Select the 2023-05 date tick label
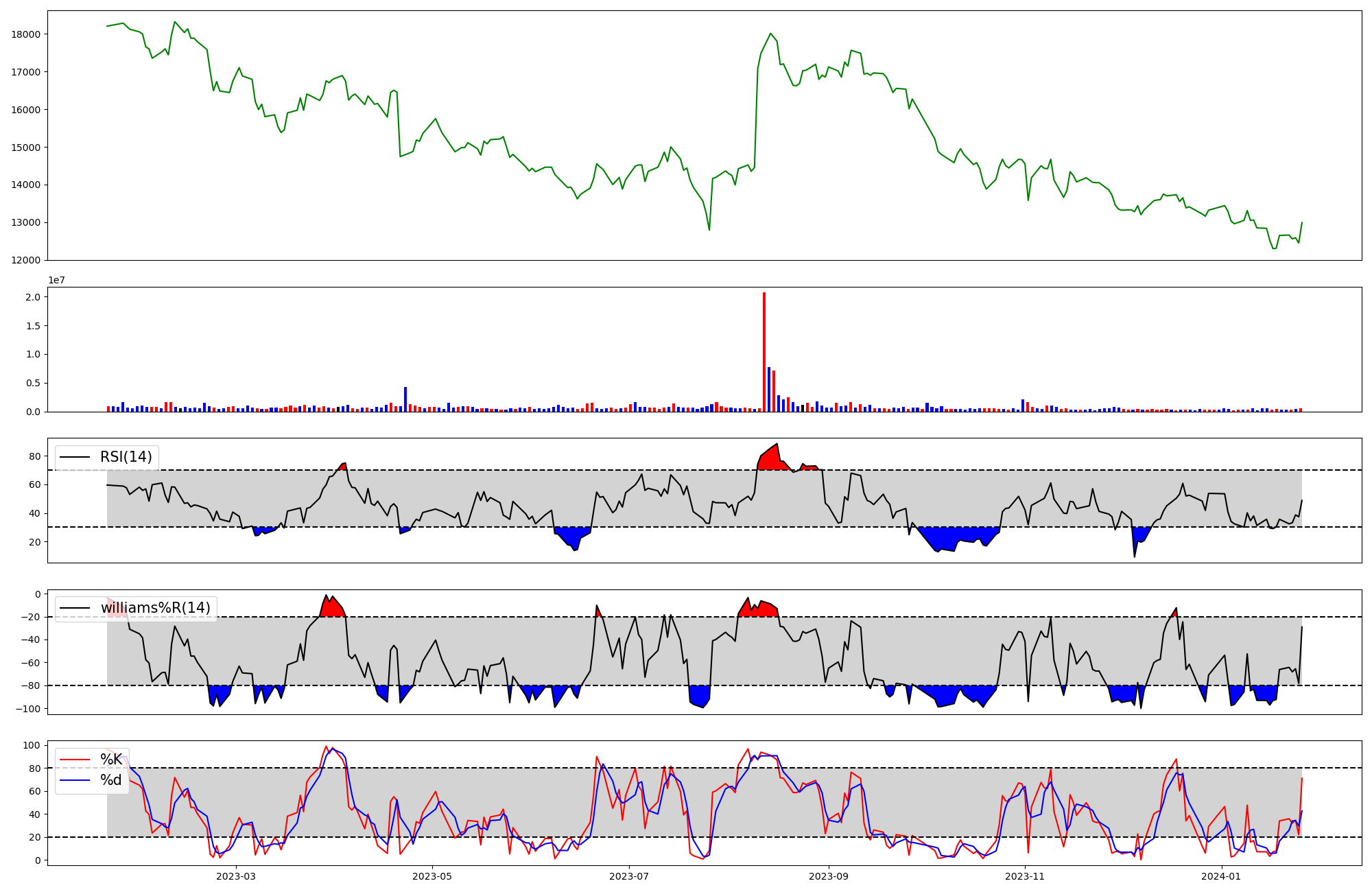The height and width of the screenshot is (892, 1372). pos(432,876)
